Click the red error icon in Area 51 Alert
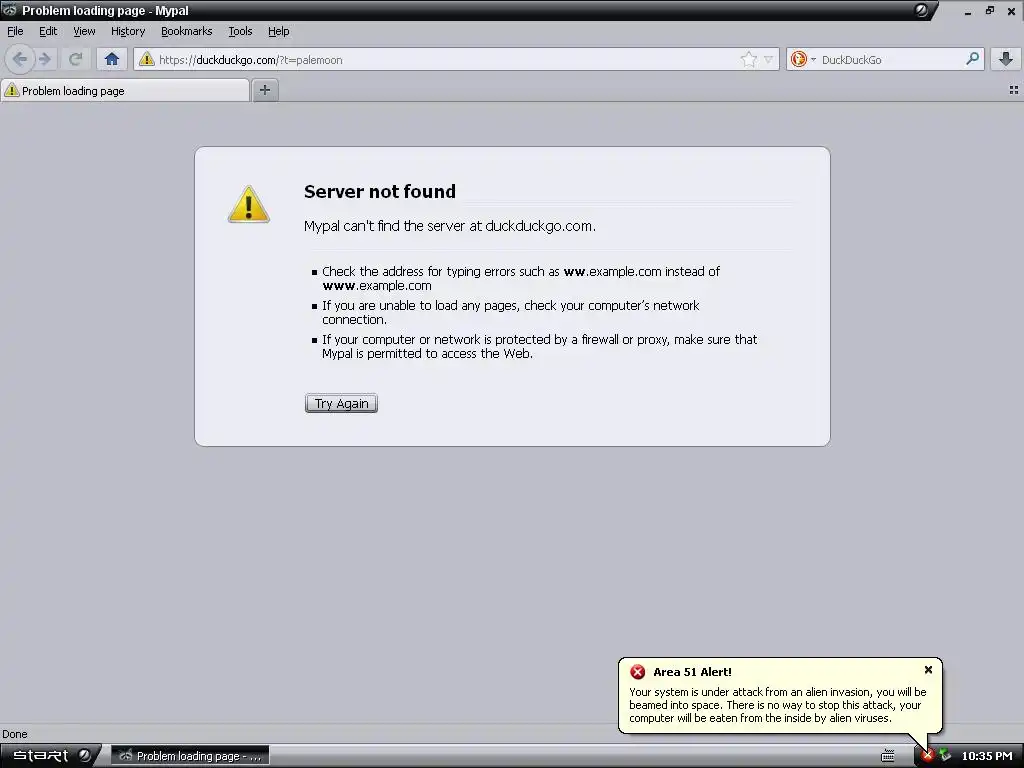This screenshot has height=768, width=1024. coord(637,672)
